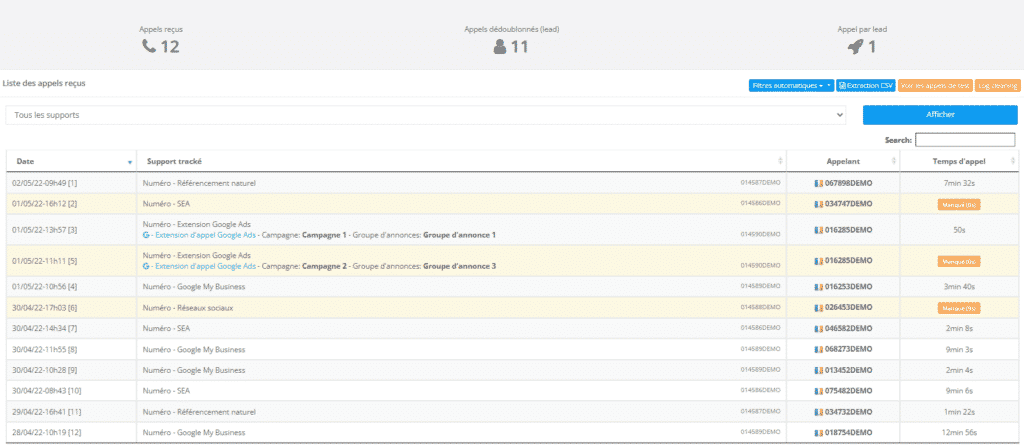The image size is (1024, 447).
Task: Open Extension d'appel Google Ads link, Campagne 2
Action: click(206, 266)
